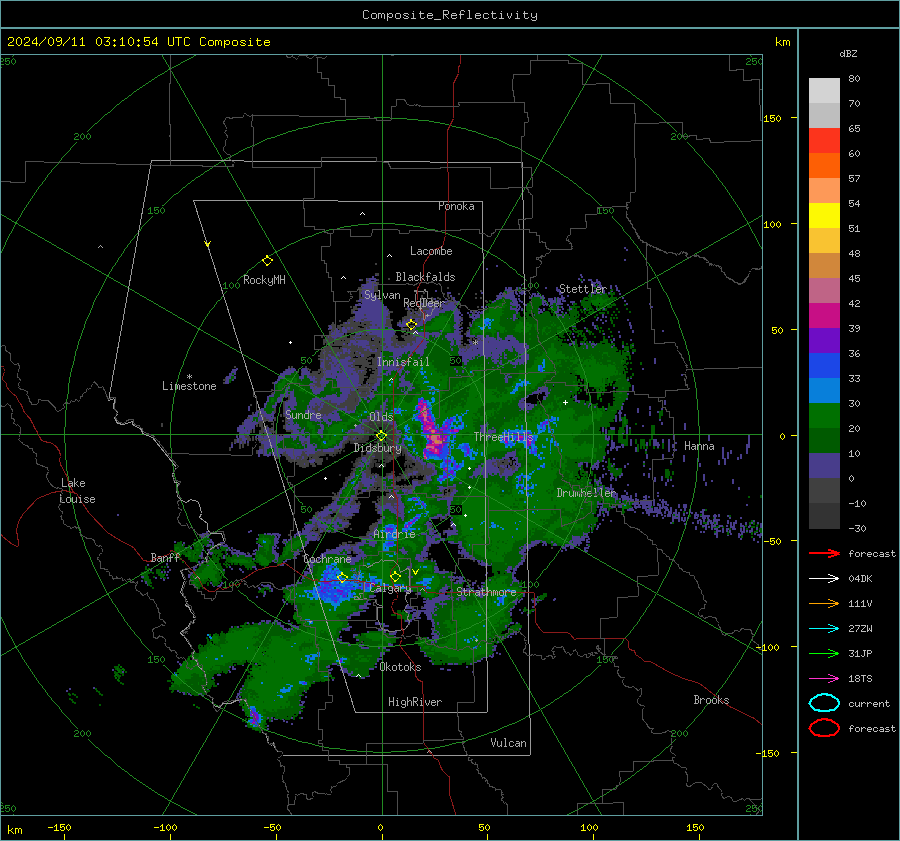
Task: Click the Lacombe city label
Action: tap(431, 251)
